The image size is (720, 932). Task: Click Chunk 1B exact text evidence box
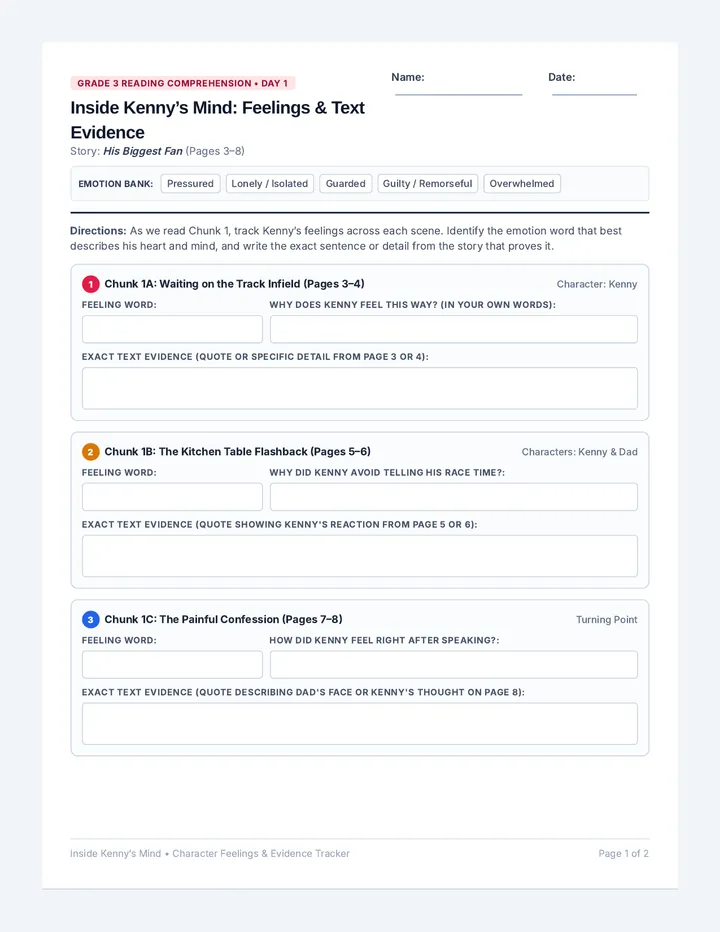[x=360, y=556]
